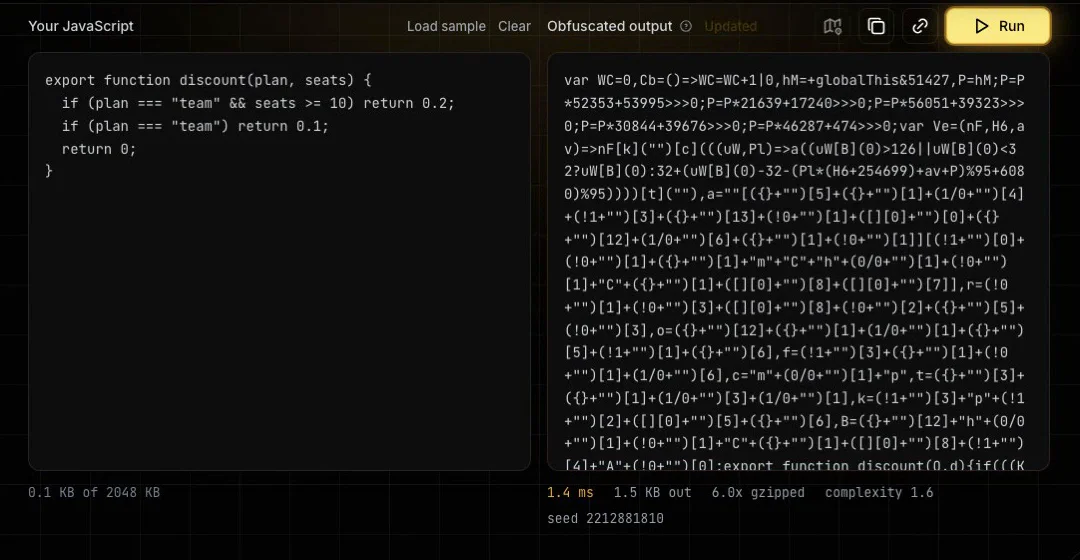Click the 'Updated' status text
The image size is (1080, 560).
(x=730, y=26)
